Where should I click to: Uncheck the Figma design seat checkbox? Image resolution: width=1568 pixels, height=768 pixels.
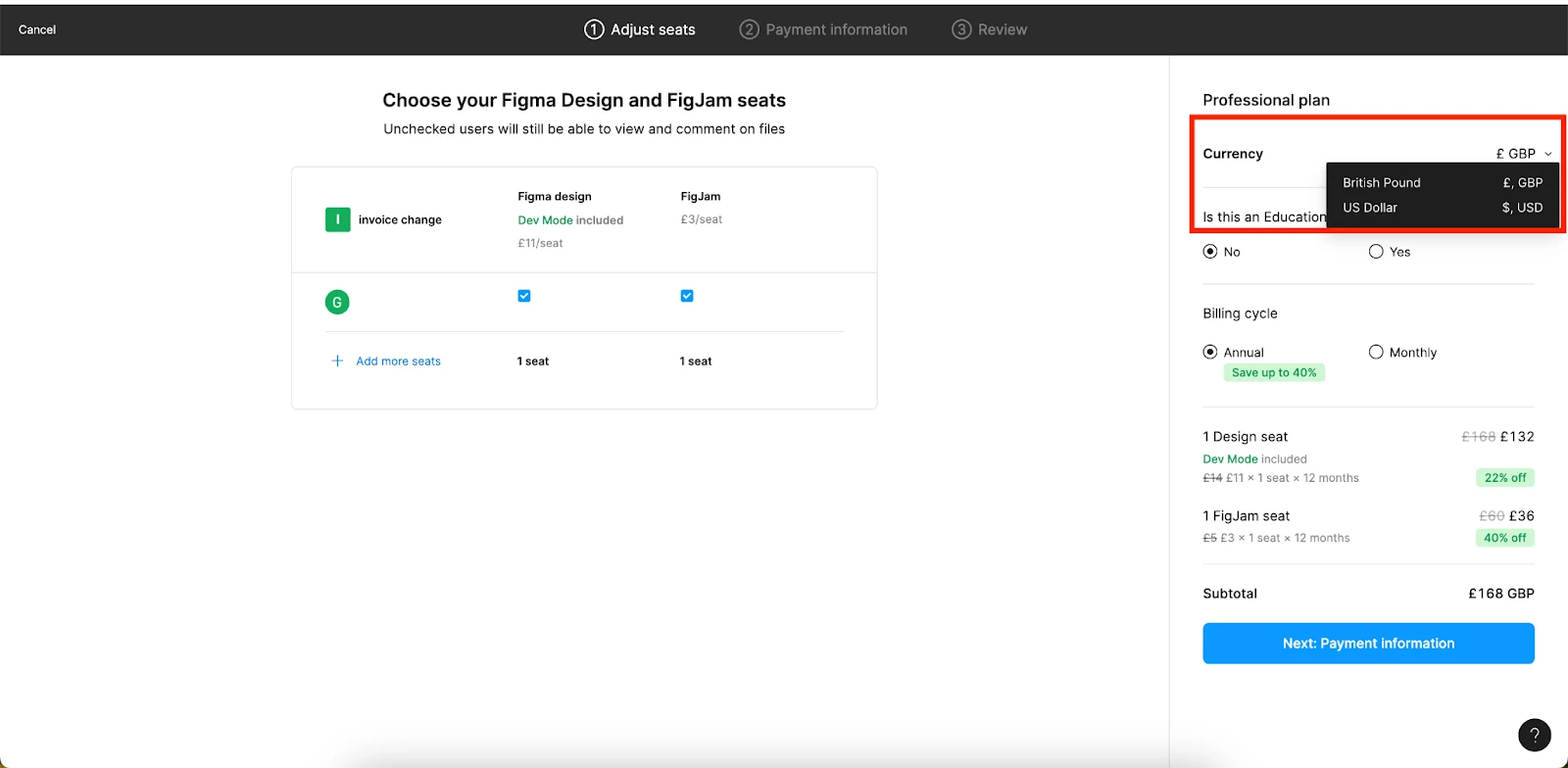coord(524,296)
